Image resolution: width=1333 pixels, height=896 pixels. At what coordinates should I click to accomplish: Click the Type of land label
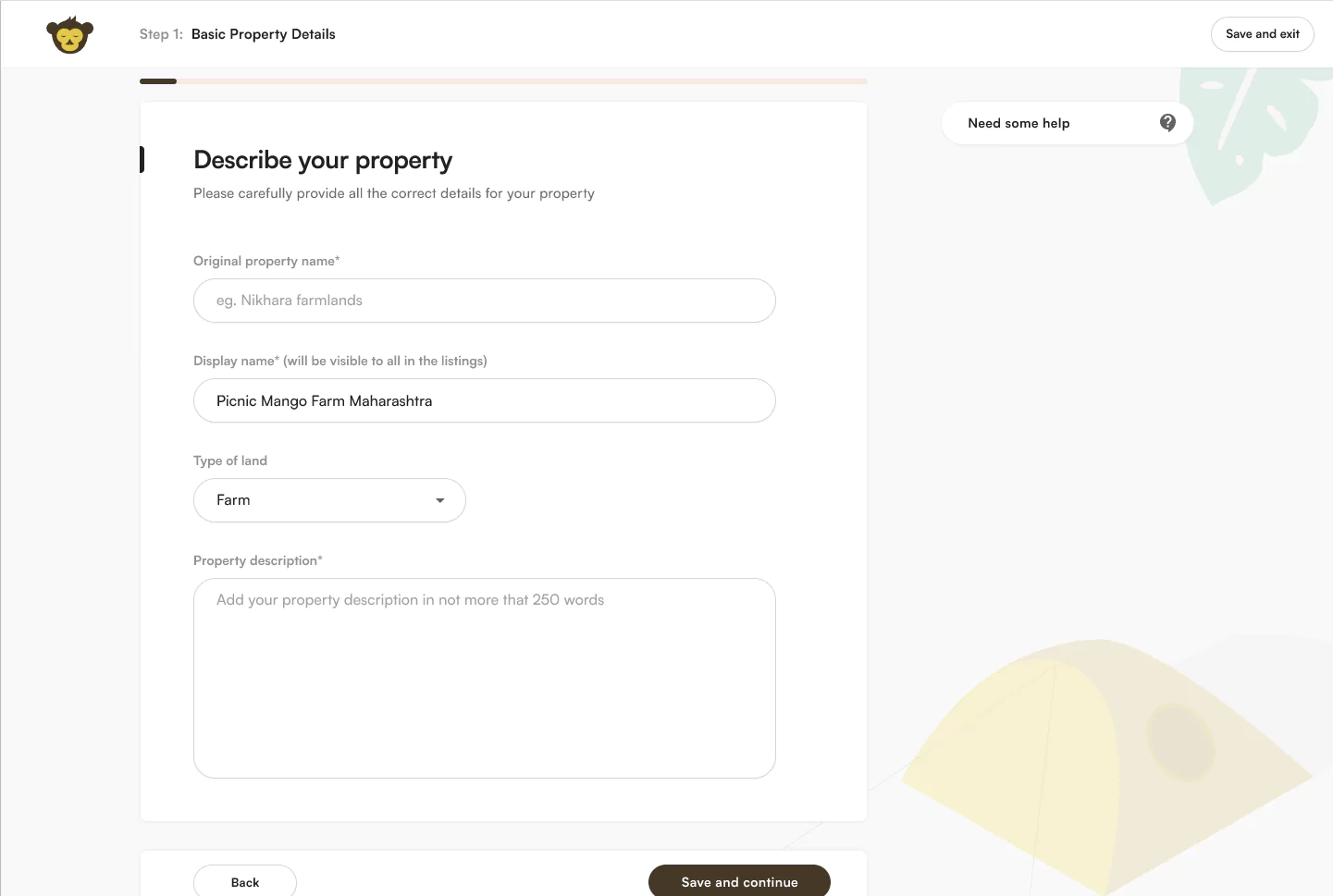click(x=230, y=460)
